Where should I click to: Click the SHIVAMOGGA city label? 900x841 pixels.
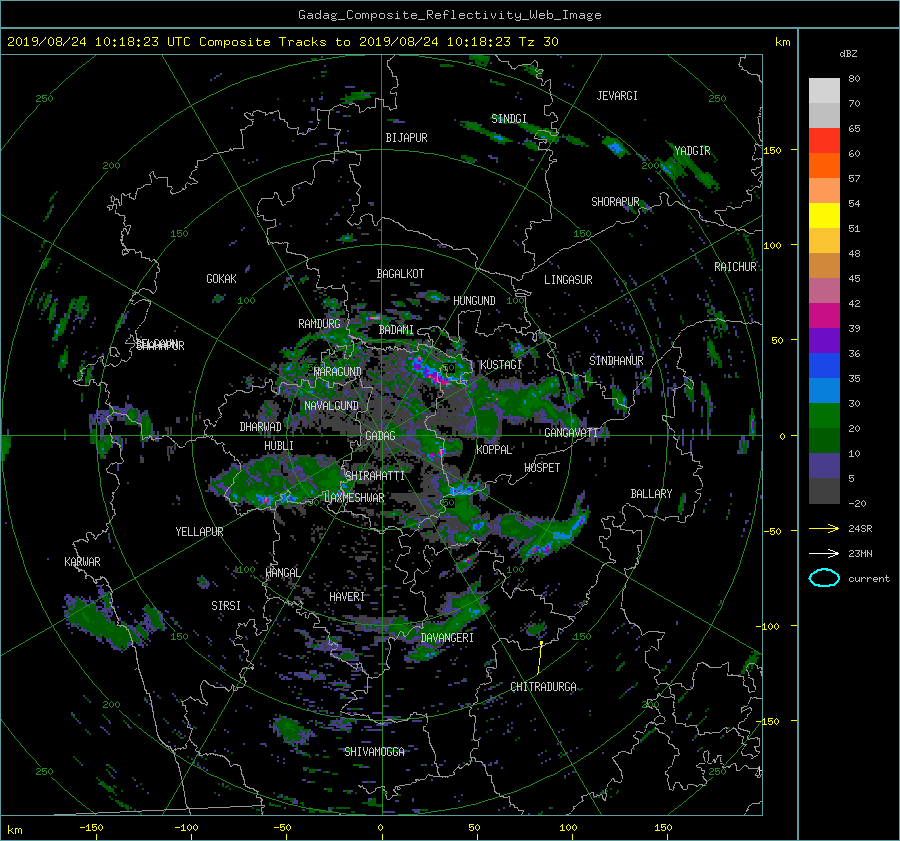point(374,752)
